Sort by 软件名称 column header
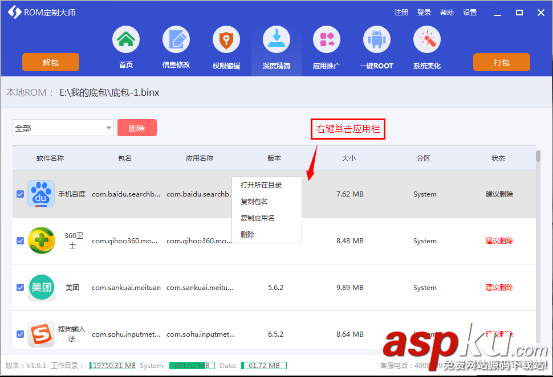 50,158
